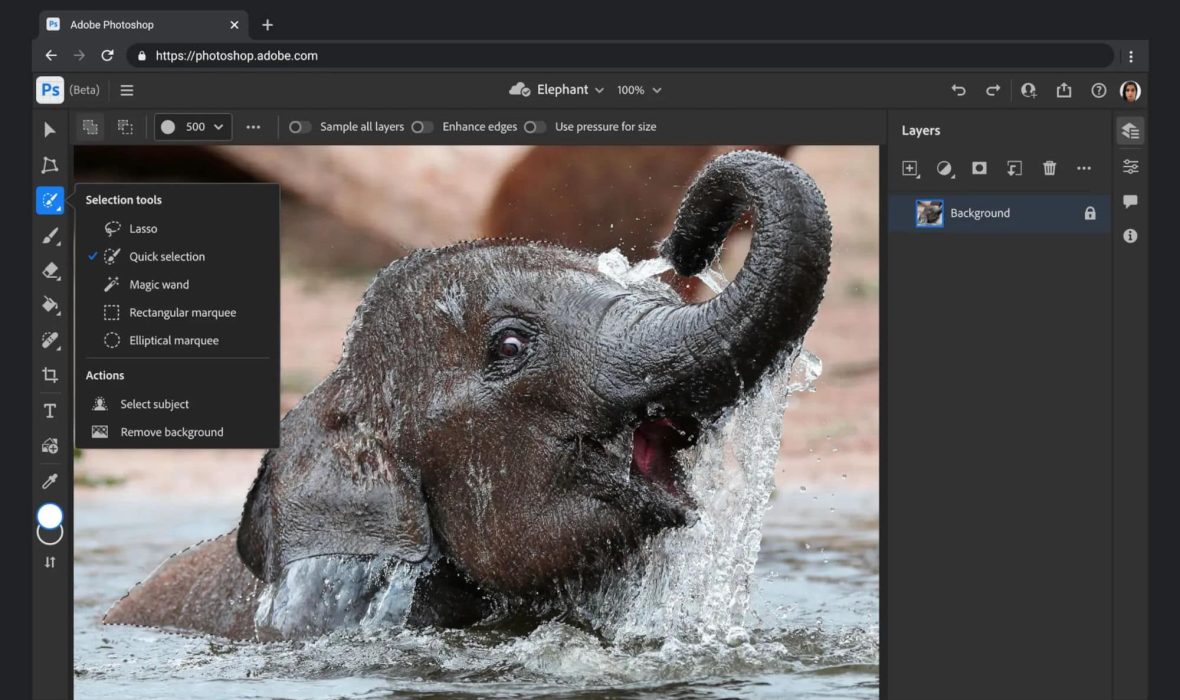Pick the Paint Bucket fill tool

pos(50,306)
